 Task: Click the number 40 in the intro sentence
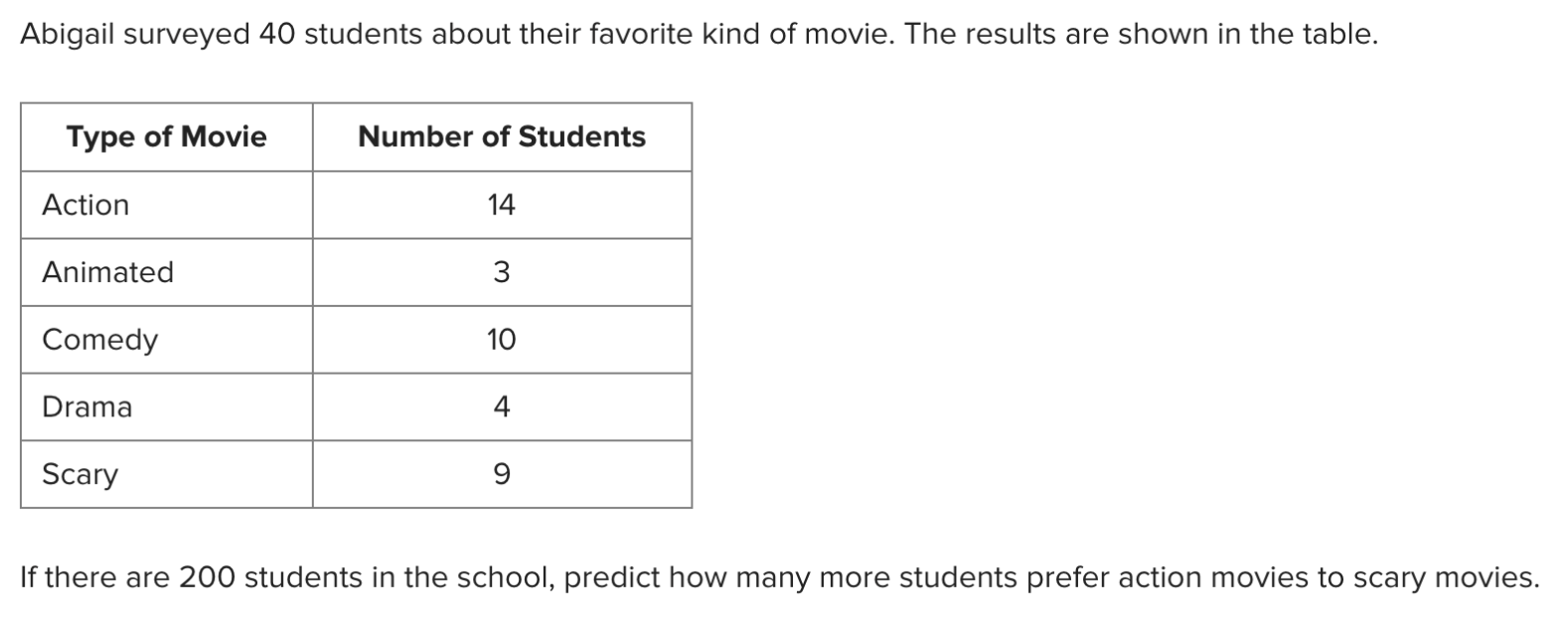point(277,35)
